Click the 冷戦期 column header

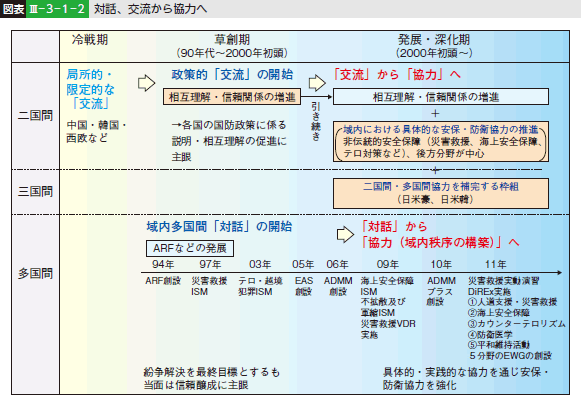pos(90,40)
